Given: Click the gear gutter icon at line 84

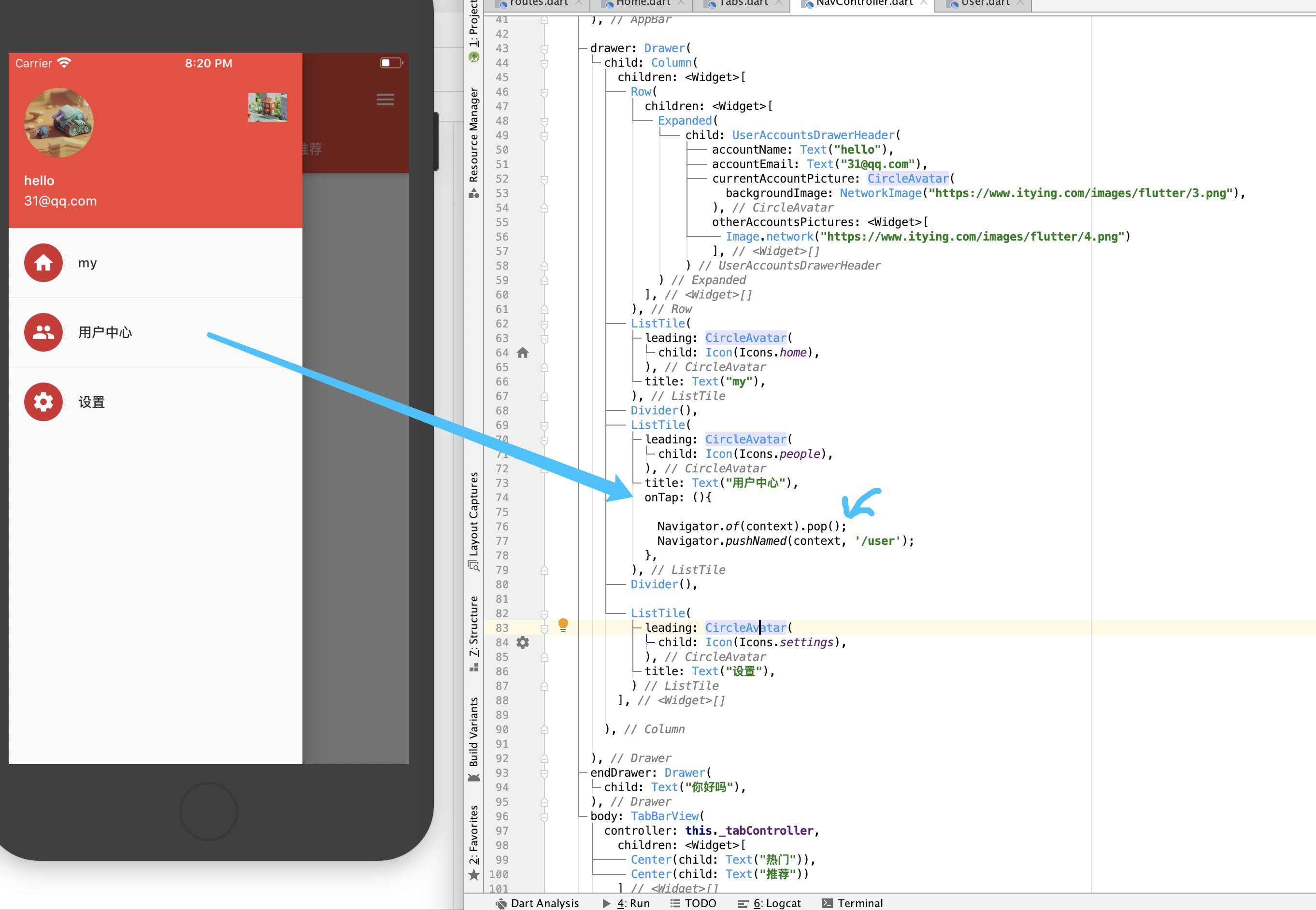Looking at the screenshot, I should pyautogui.click(x=522, y=642).
